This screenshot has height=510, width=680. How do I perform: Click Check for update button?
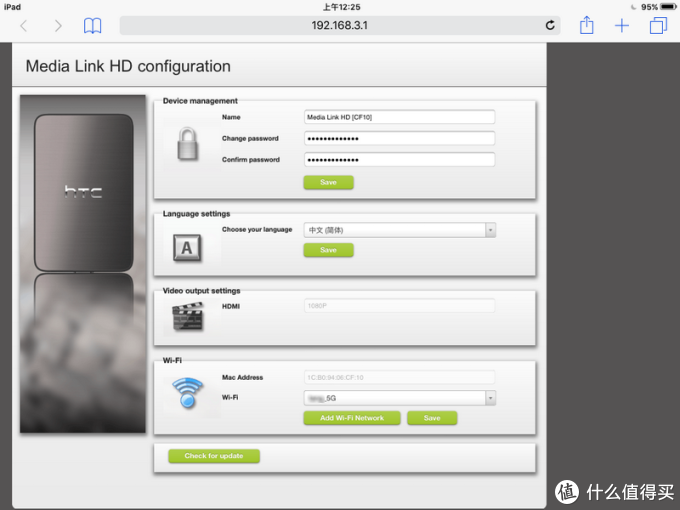[214, 456]
